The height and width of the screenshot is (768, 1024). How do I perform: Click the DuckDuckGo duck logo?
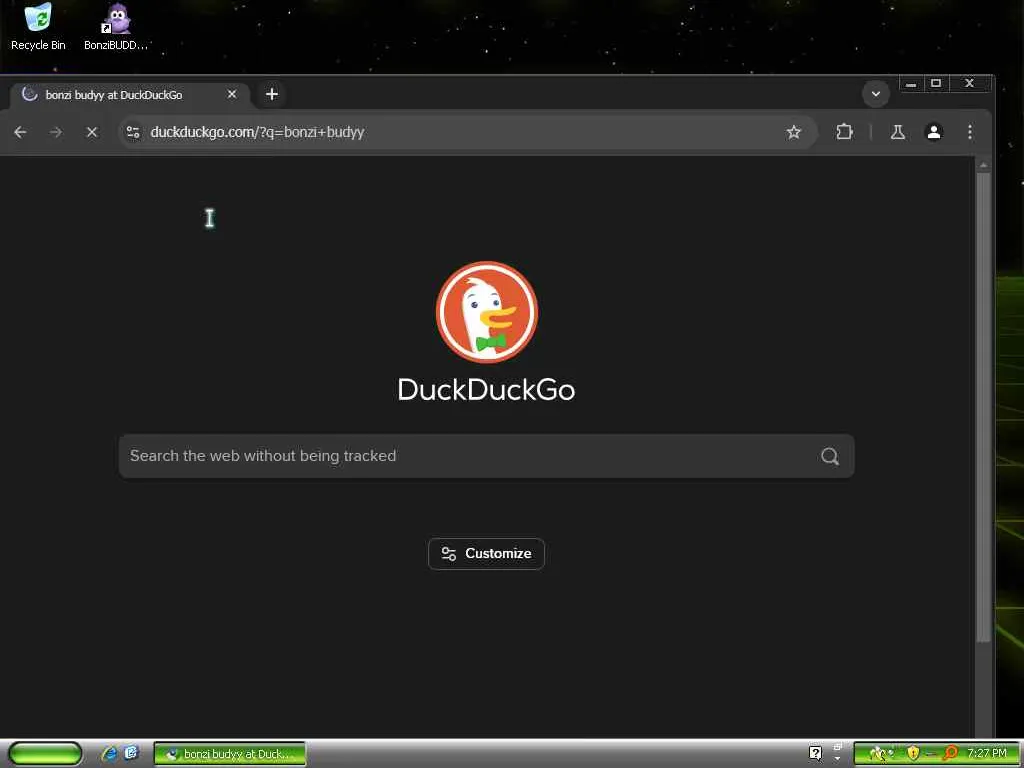(x=487, y=312)
